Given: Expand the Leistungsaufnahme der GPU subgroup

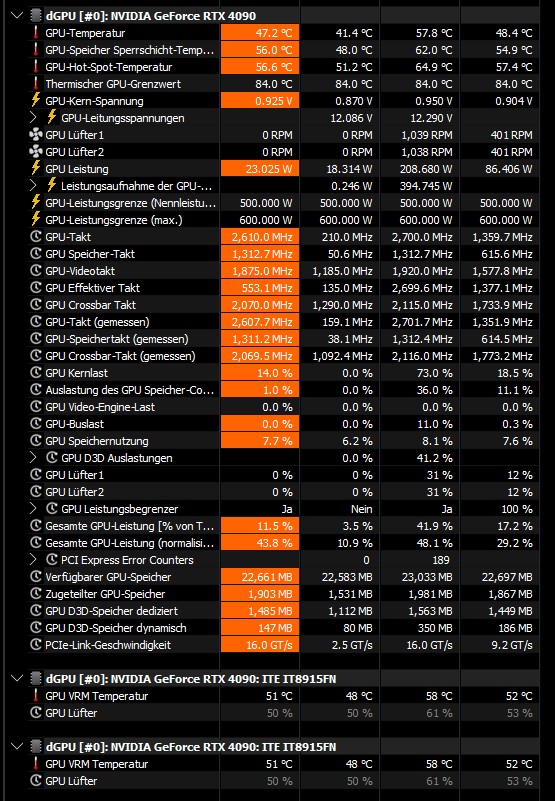Looking at the screenshot, I should [33, 185].
